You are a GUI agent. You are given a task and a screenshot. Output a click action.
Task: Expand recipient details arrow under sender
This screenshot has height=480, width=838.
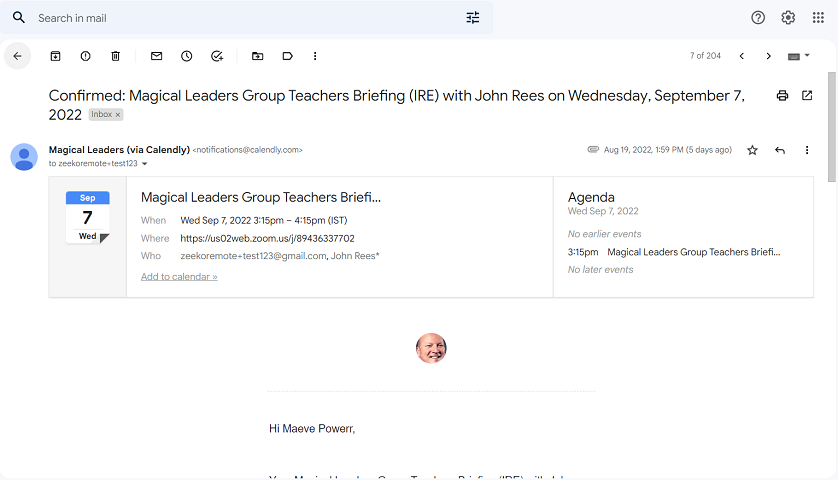pyautogui.click(x=145, y=163)
